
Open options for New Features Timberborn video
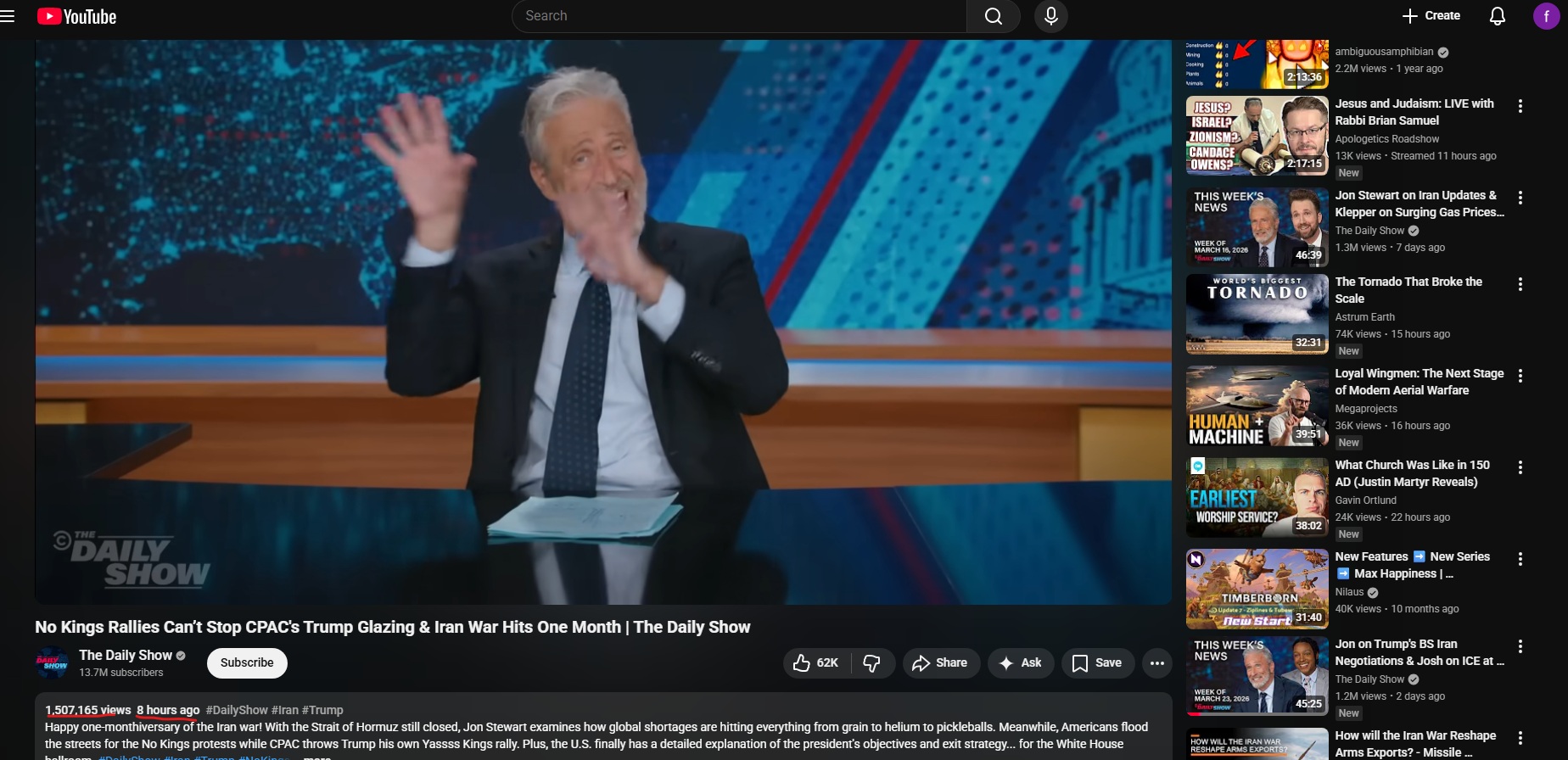(x=1520, y=559)
